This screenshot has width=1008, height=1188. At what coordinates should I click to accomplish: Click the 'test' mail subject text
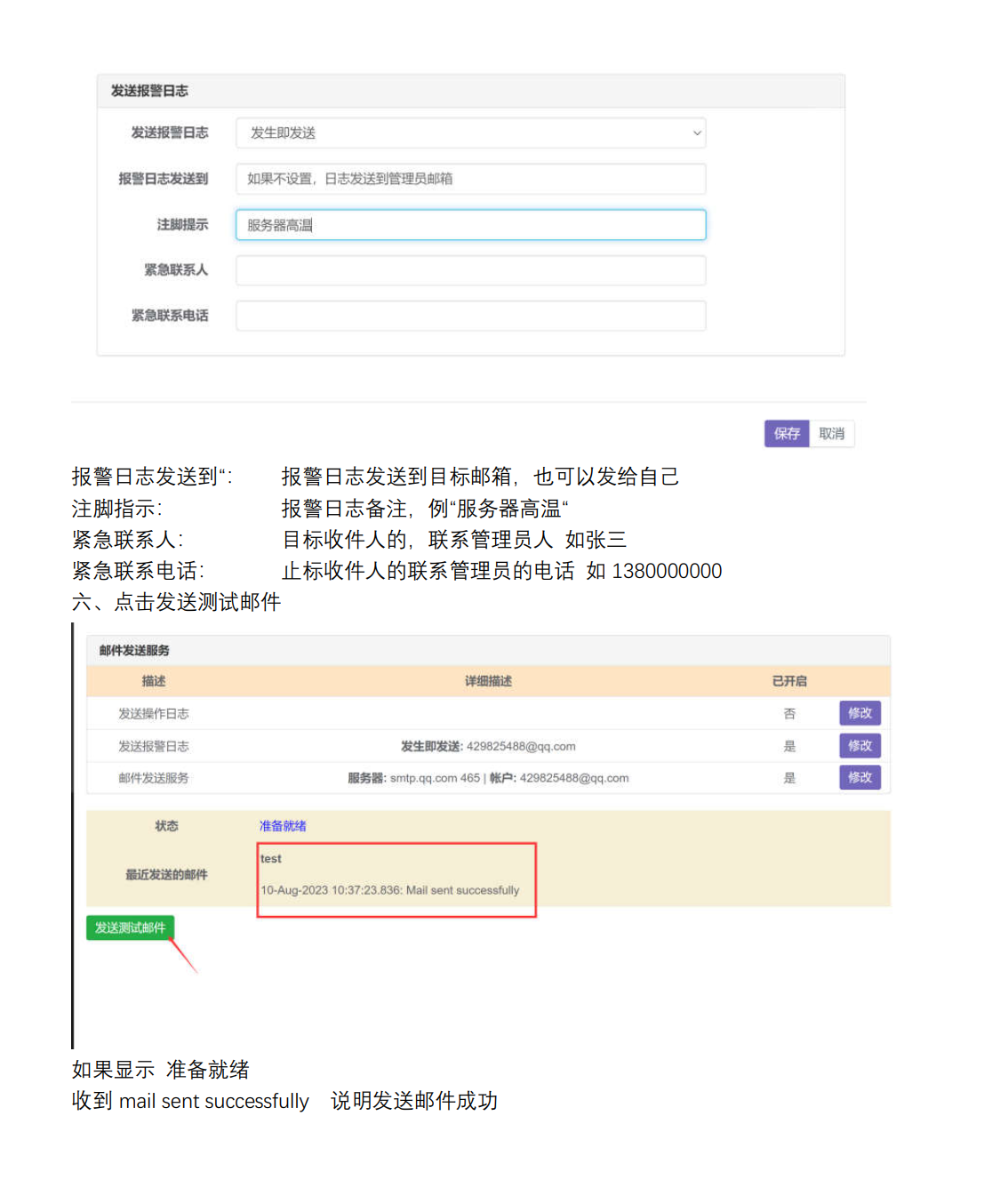point(271,859)
